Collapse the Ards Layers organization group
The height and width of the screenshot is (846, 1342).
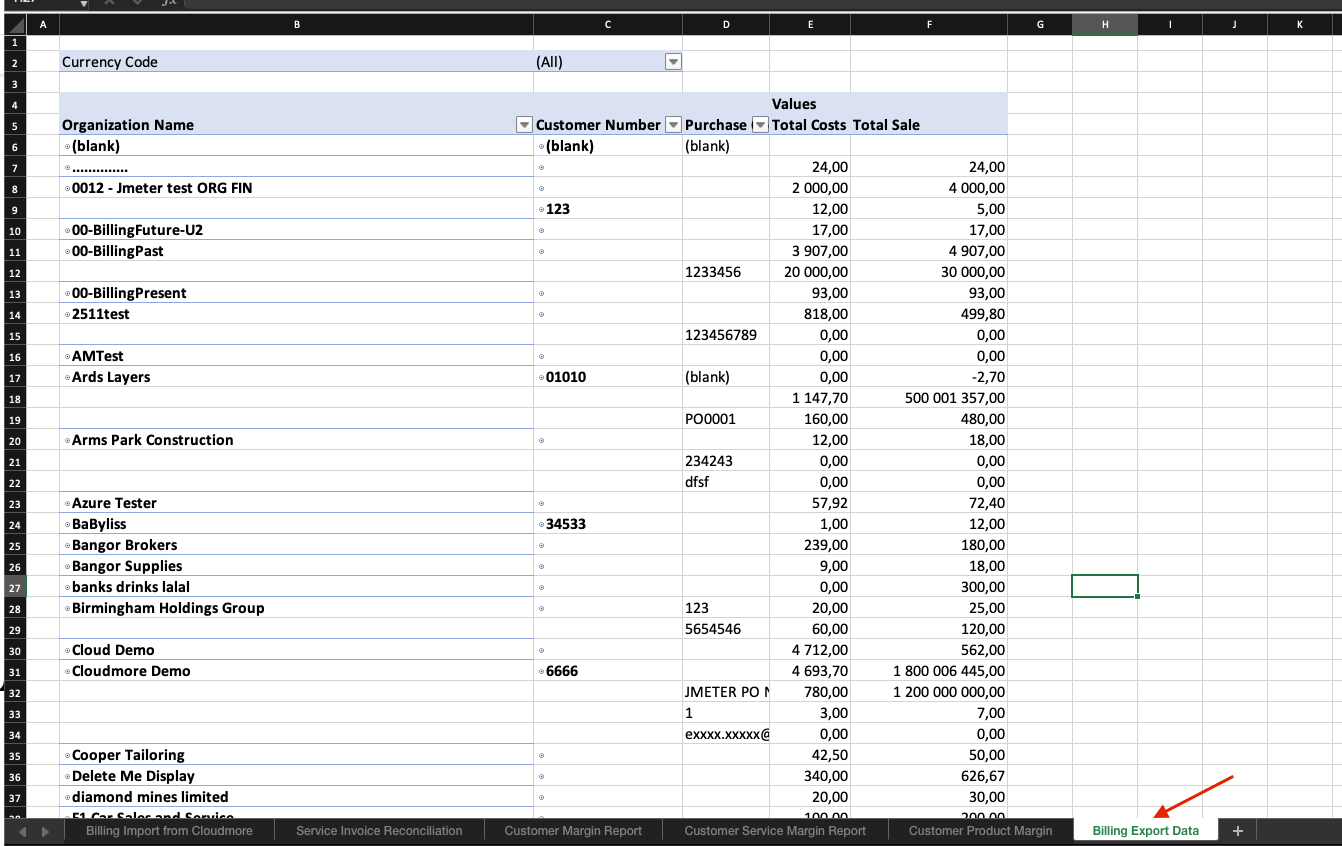(x=67, y=378)
